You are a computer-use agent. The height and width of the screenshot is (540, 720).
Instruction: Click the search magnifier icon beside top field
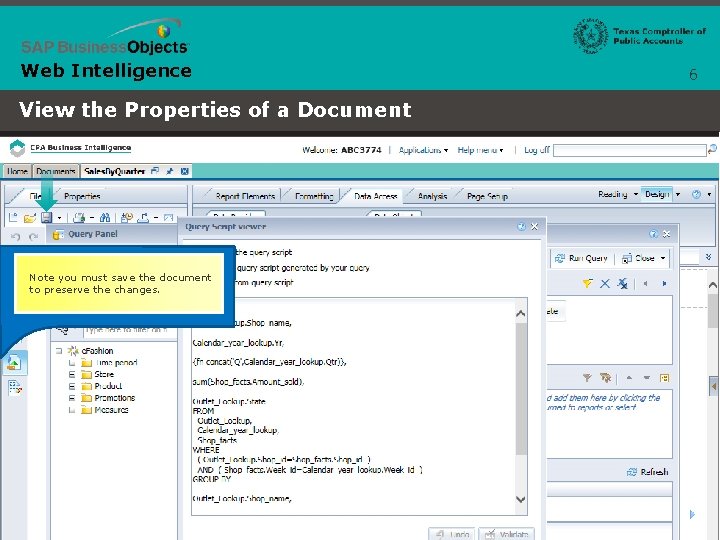712,149
